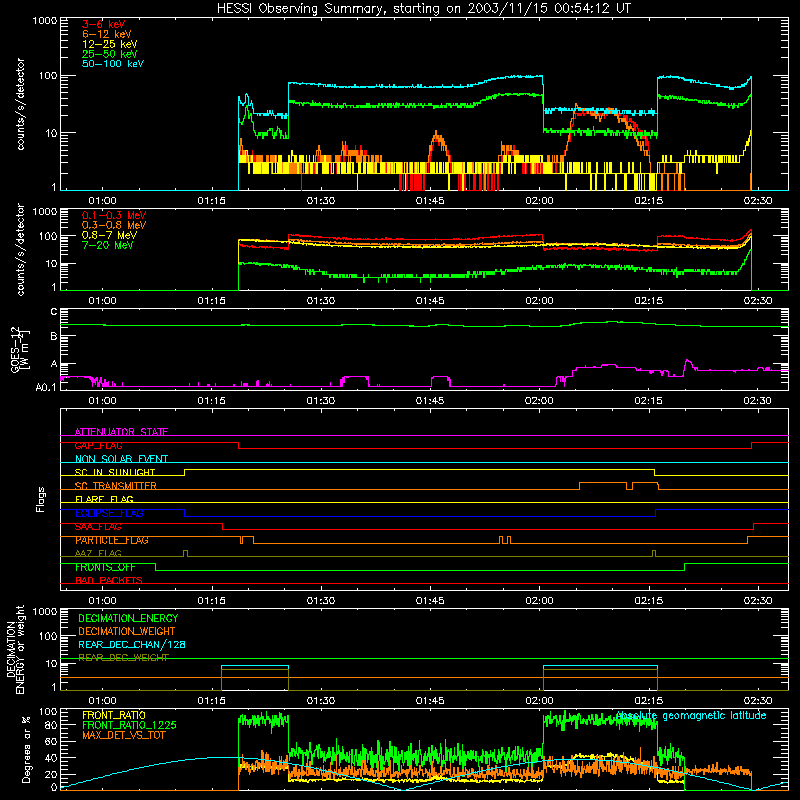Image resolution: width=800 pixels, height=800 pixels.
Task: Choose the ECLIPSE_FLAG label
Action: click(109, 513)
